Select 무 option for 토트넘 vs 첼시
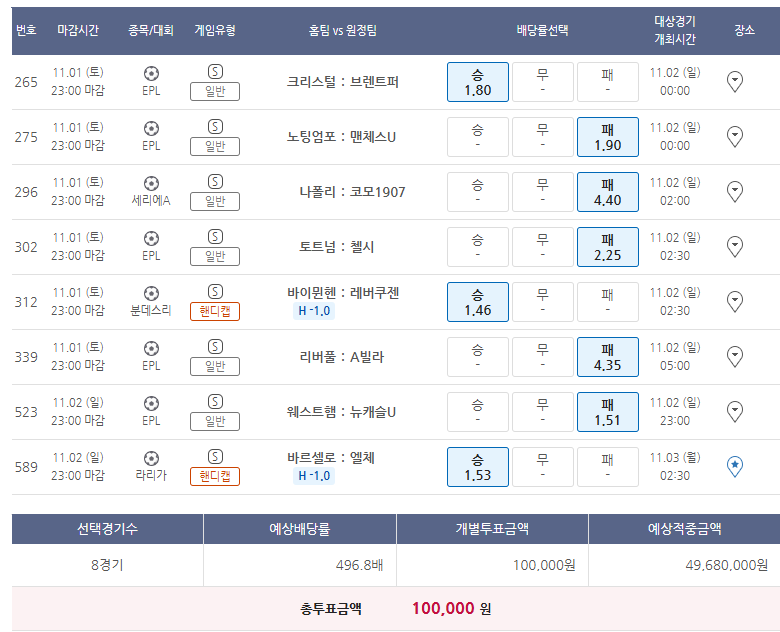780x632 pixels. 543,247
